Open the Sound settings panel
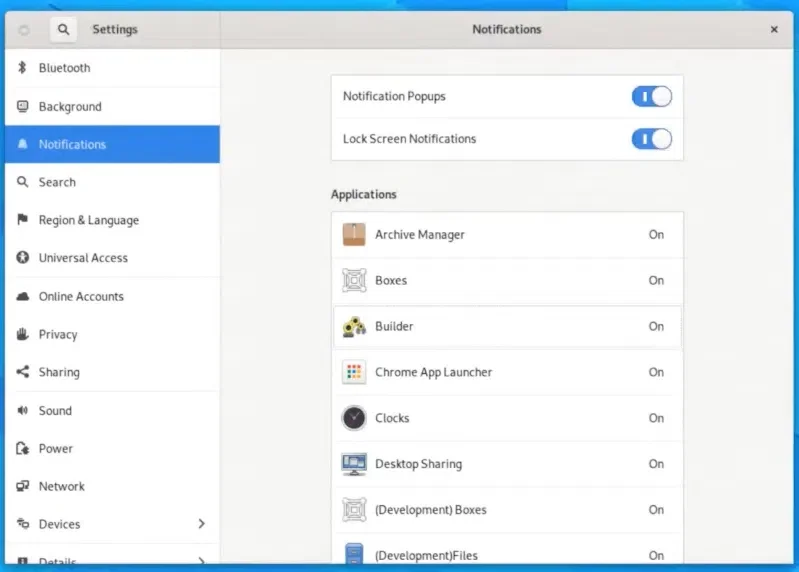Screen dimensions: 799x572 point(113,411)
